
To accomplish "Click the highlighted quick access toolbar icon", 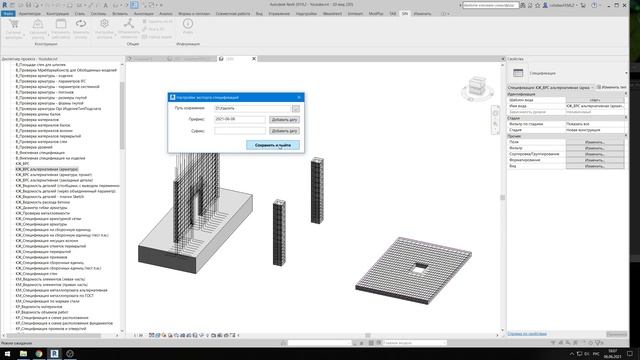I will (134, 5).
